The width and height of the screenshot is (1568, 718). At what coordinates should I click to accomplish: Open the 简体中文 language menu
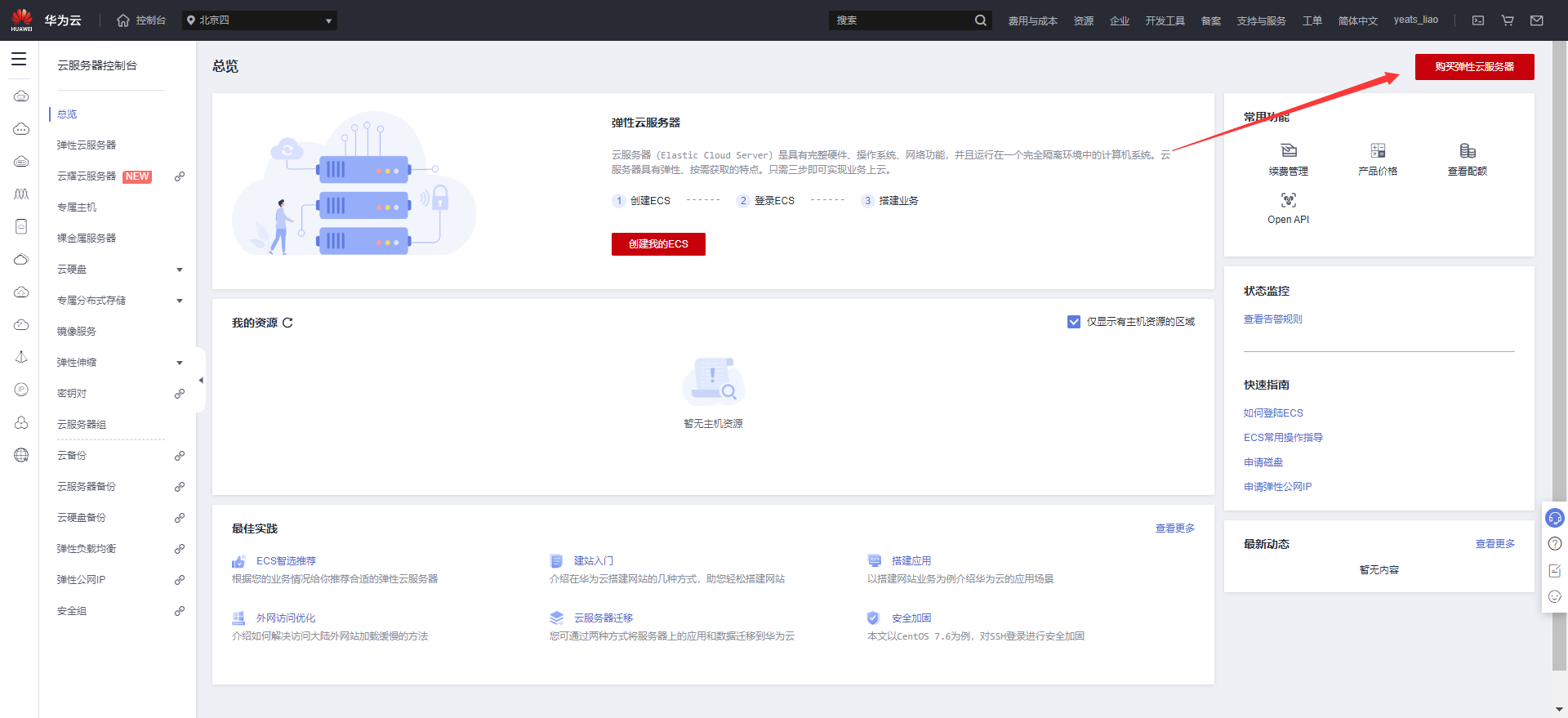click(x=1357, y=20)
